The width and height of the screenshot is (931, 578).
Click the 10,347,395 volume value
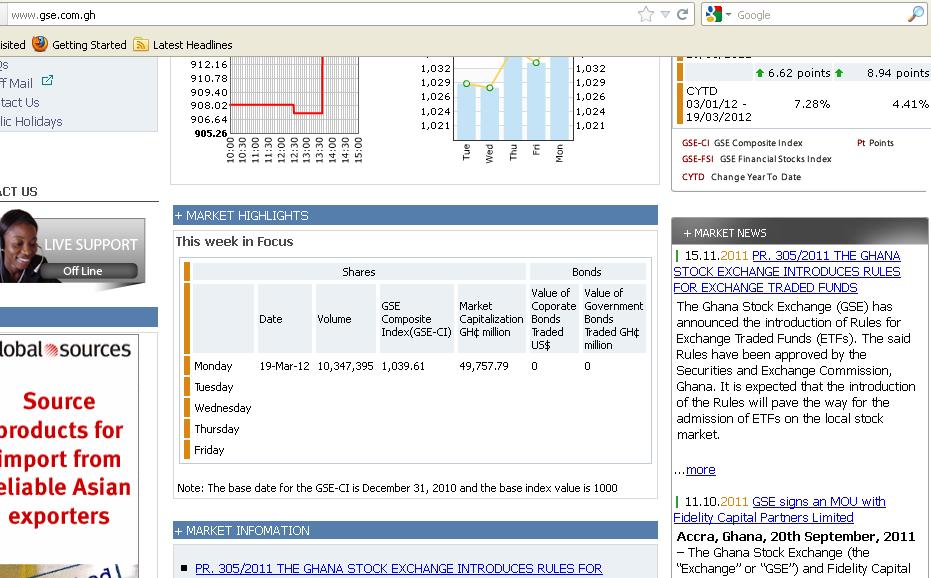tap(346, 366)
